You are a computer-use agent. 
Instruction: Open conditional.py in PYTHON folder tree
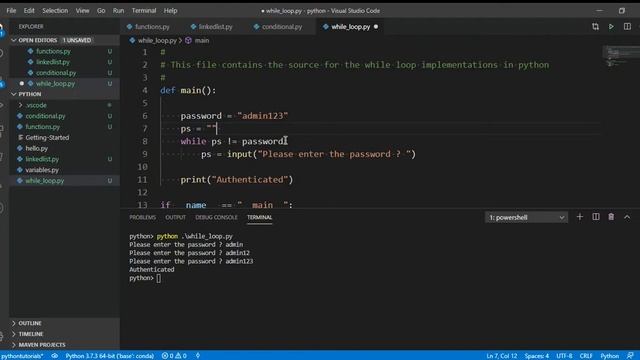45,116
